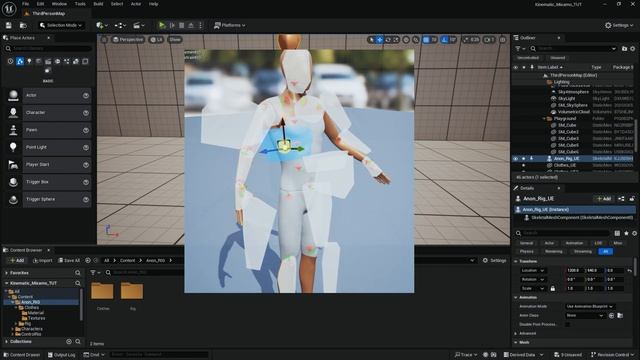Screen dimensions: 640x360
Task: Click the viewport layout maximize icon
Action: click(503, 40)
